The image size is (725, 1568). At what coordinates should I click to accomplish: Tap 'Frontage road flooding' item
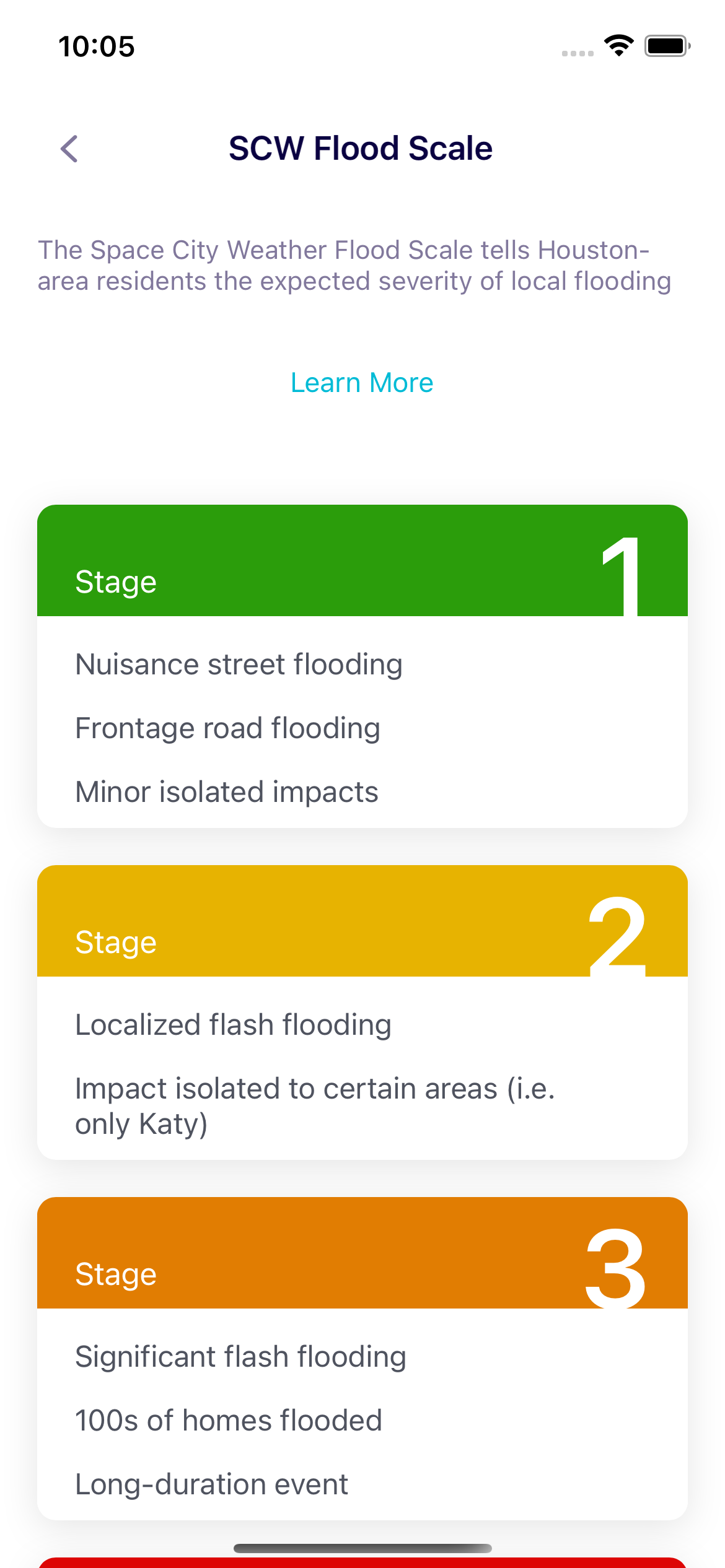(x=227, y=728)
